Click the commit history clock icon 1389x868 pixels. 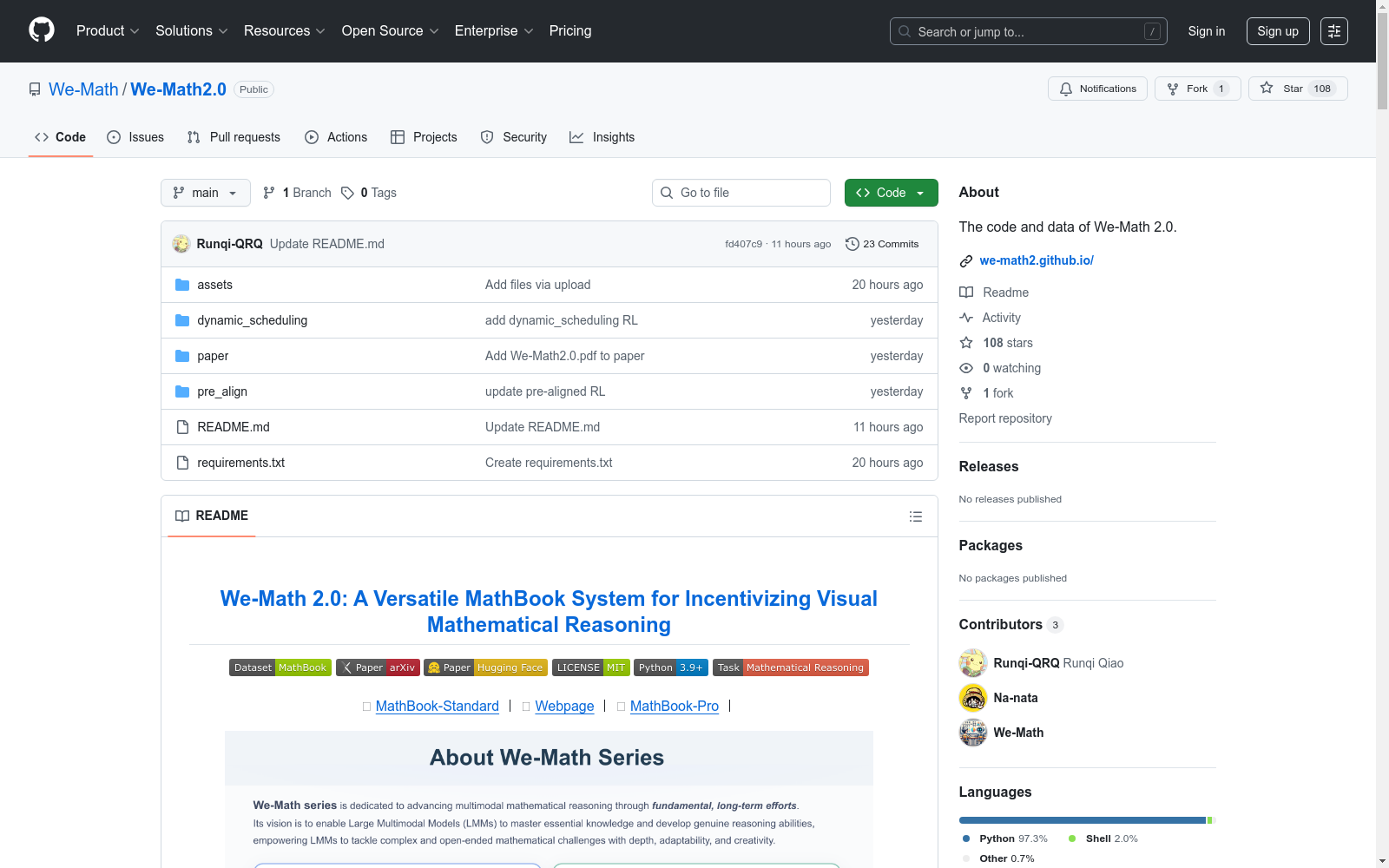[852, 244]
